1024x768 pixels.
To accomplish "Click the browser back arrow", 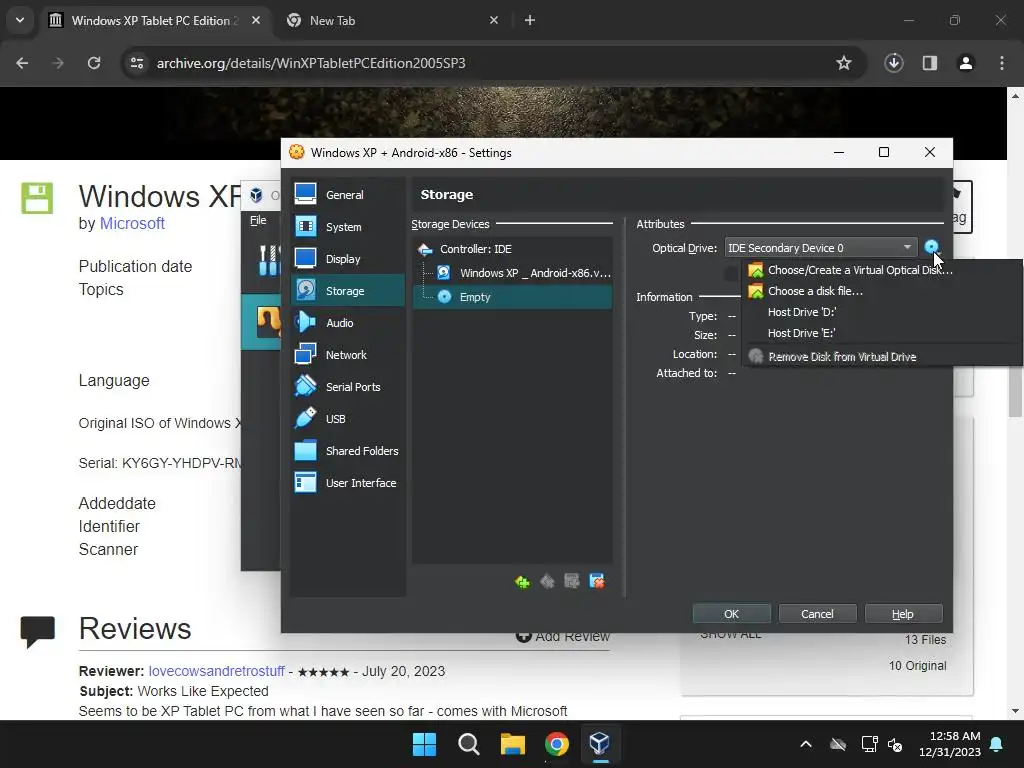I will 22,63.
